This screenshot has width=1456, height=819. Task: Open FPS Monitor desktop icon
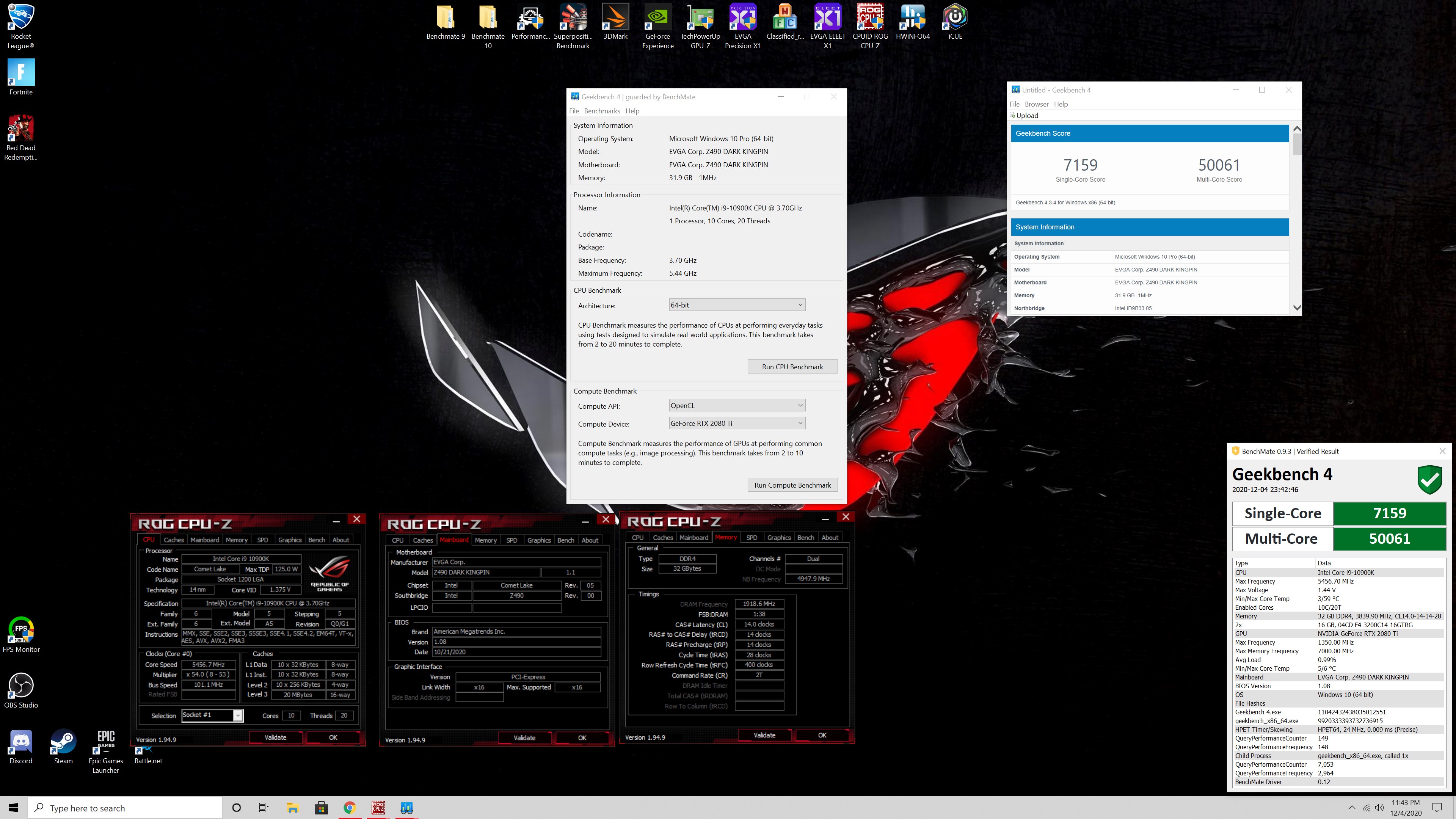coord(21,635)
